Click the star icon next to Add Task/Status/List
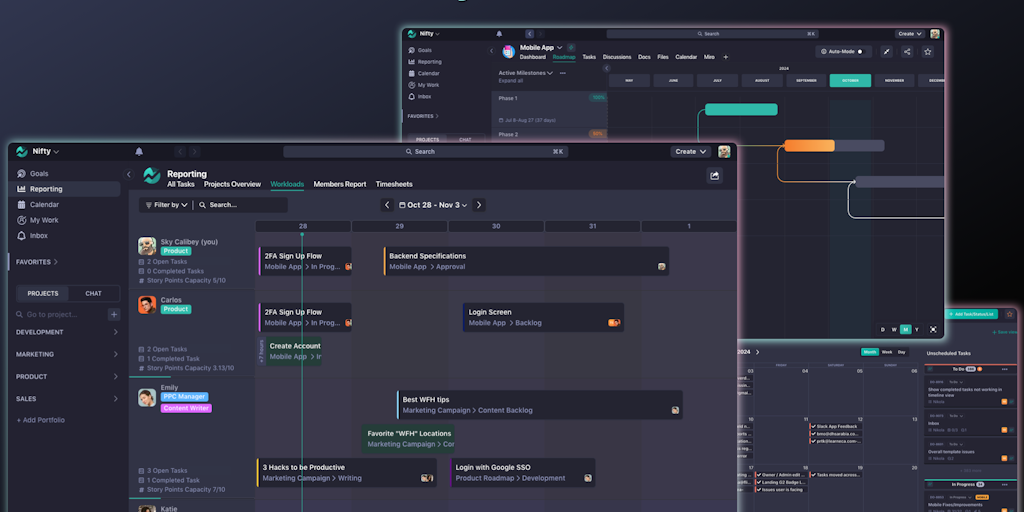The image size is (1024, 512). (x=1009, y=314)
